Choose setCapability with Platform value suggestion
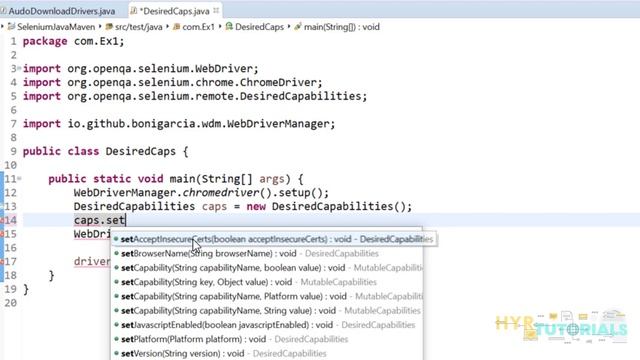 (267, 296)
